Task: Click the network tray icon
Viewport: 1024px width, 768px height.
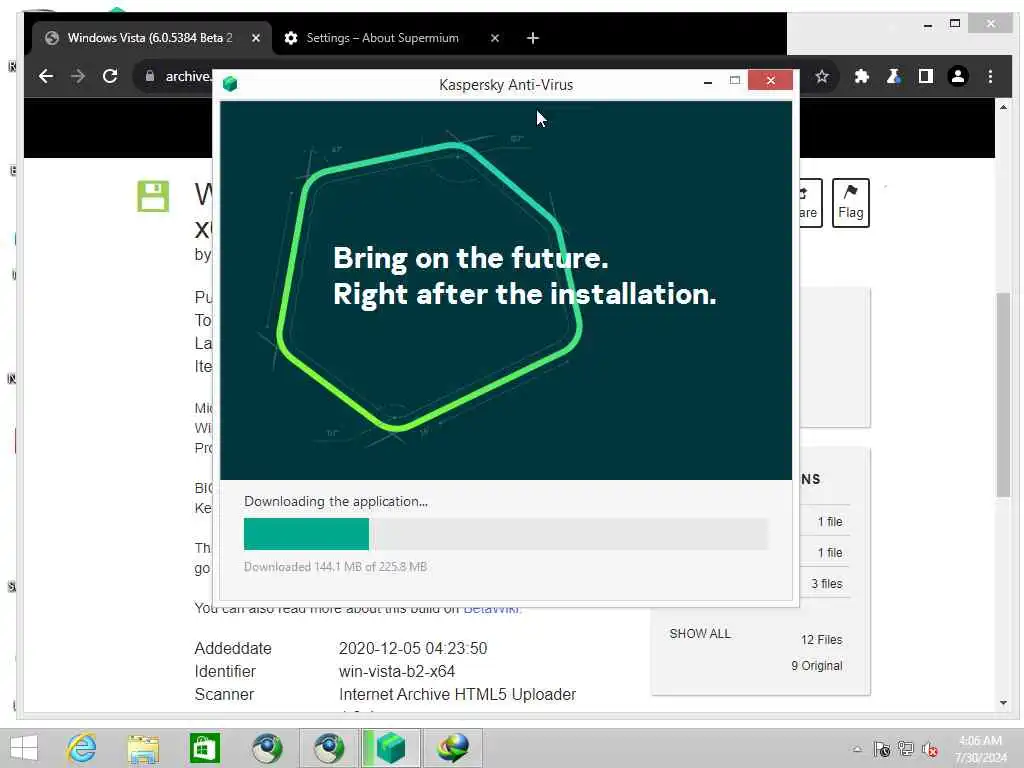Action: [x=906, y=750]
